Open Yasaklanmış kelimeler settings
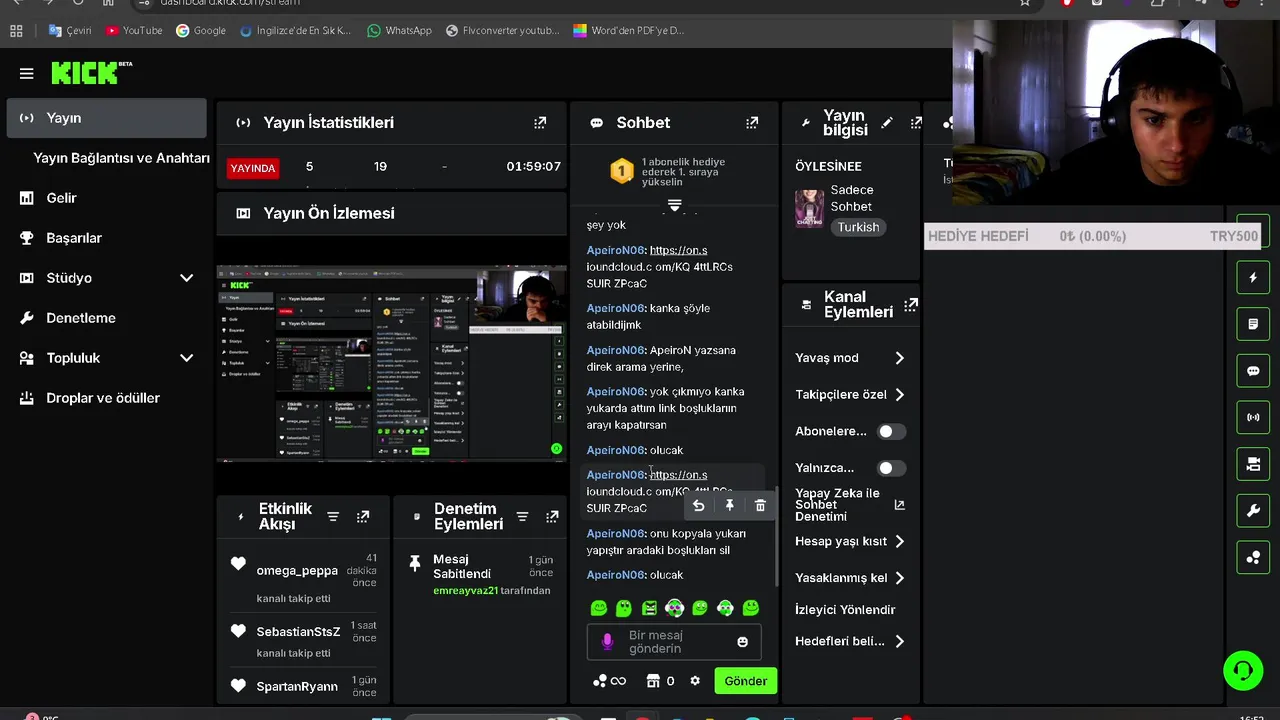The width and height of the screenshot is (1280, 720). (x=850, y=578)
